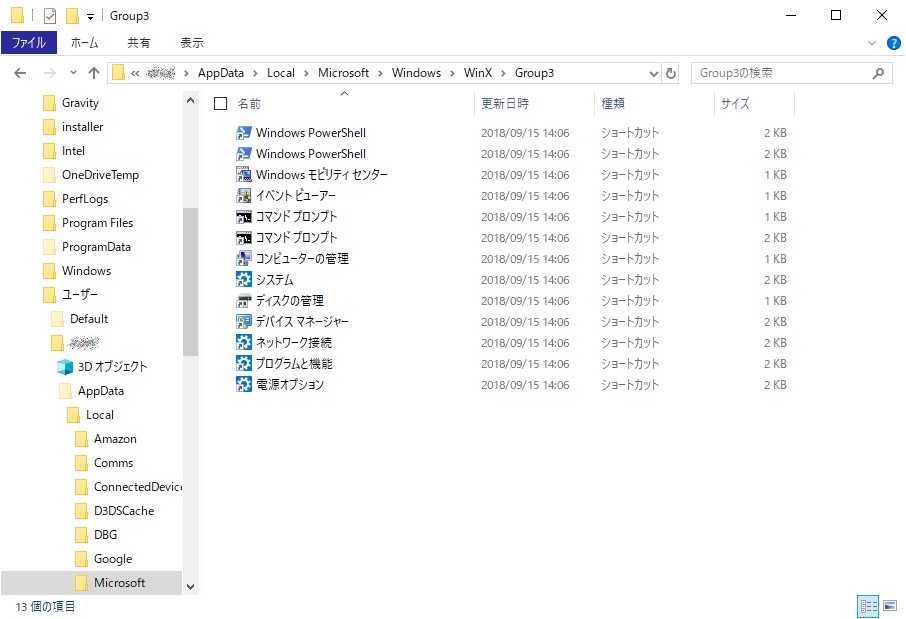
Task: Refresh the Group3 folder view
Action: (x=671, y=73)
